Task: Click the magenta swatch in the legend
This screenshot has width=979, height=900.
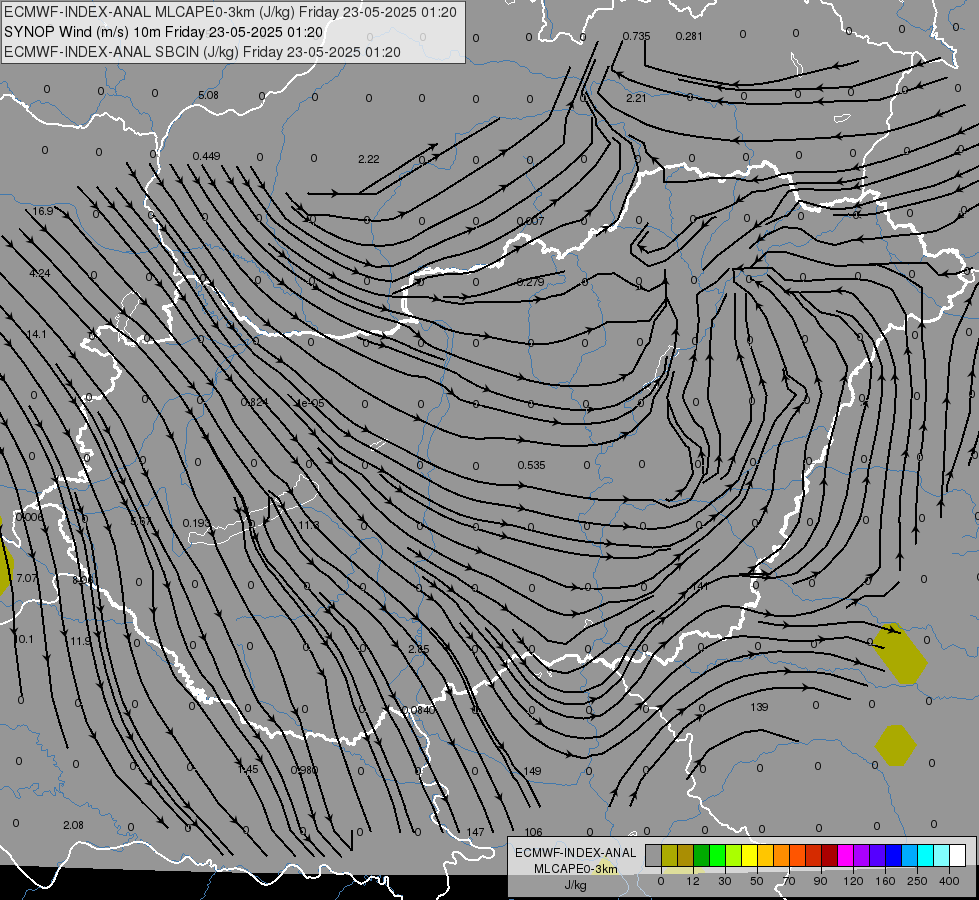Action: click(846, 856)
